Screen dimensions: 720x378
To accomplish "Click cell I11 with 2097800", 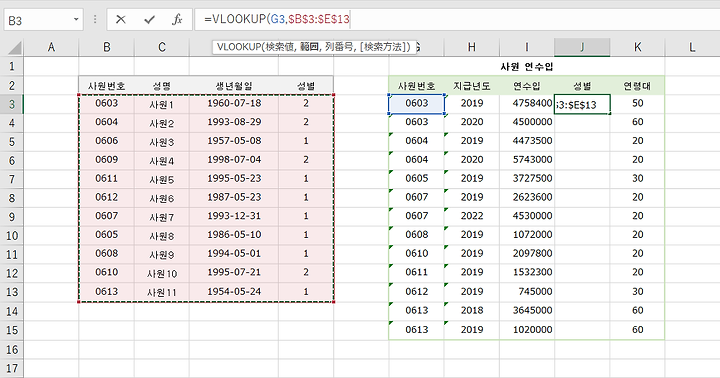I will click(x=527, y=254).
